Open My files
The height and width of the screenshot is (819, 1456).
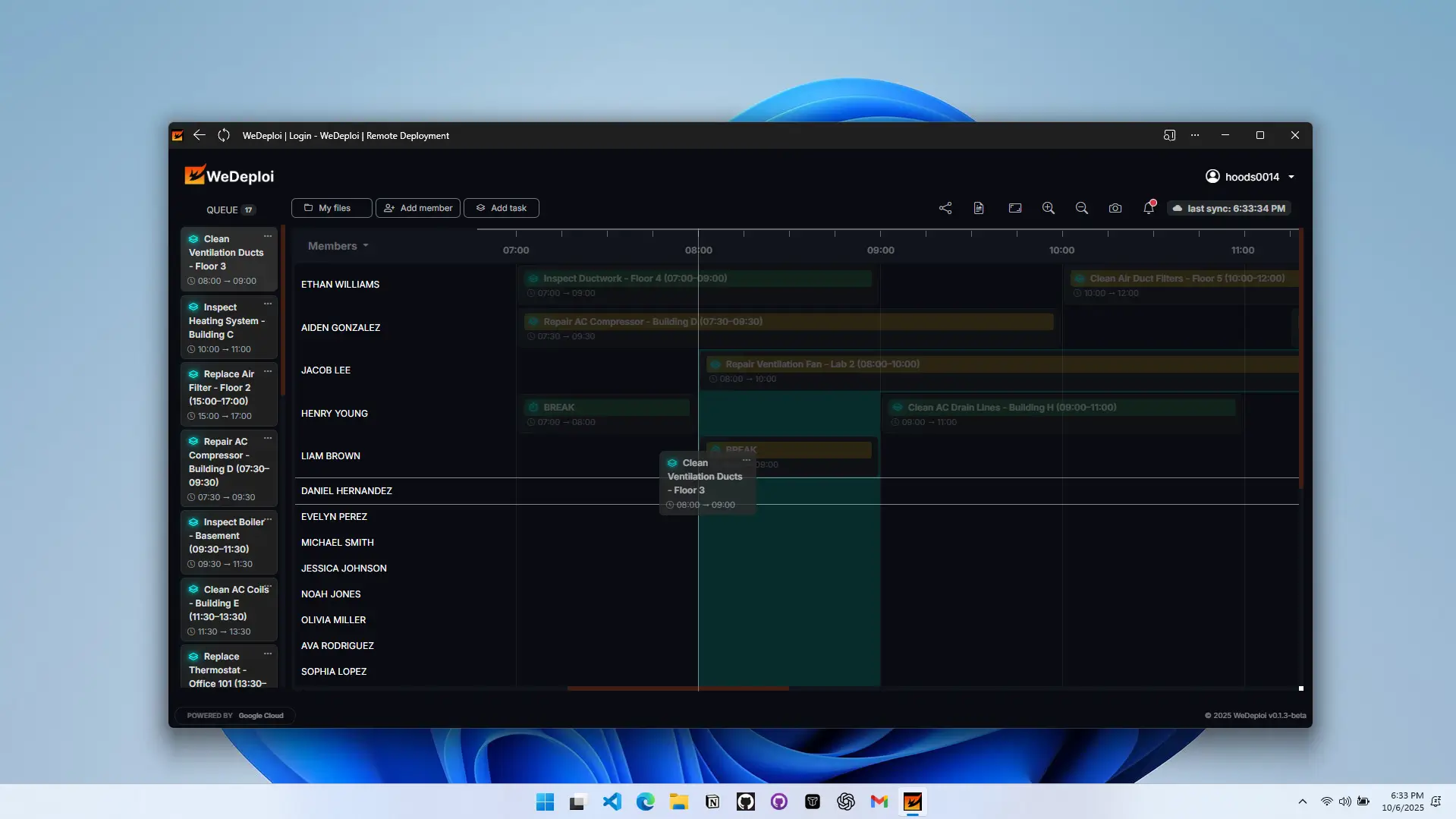(332, 208)
